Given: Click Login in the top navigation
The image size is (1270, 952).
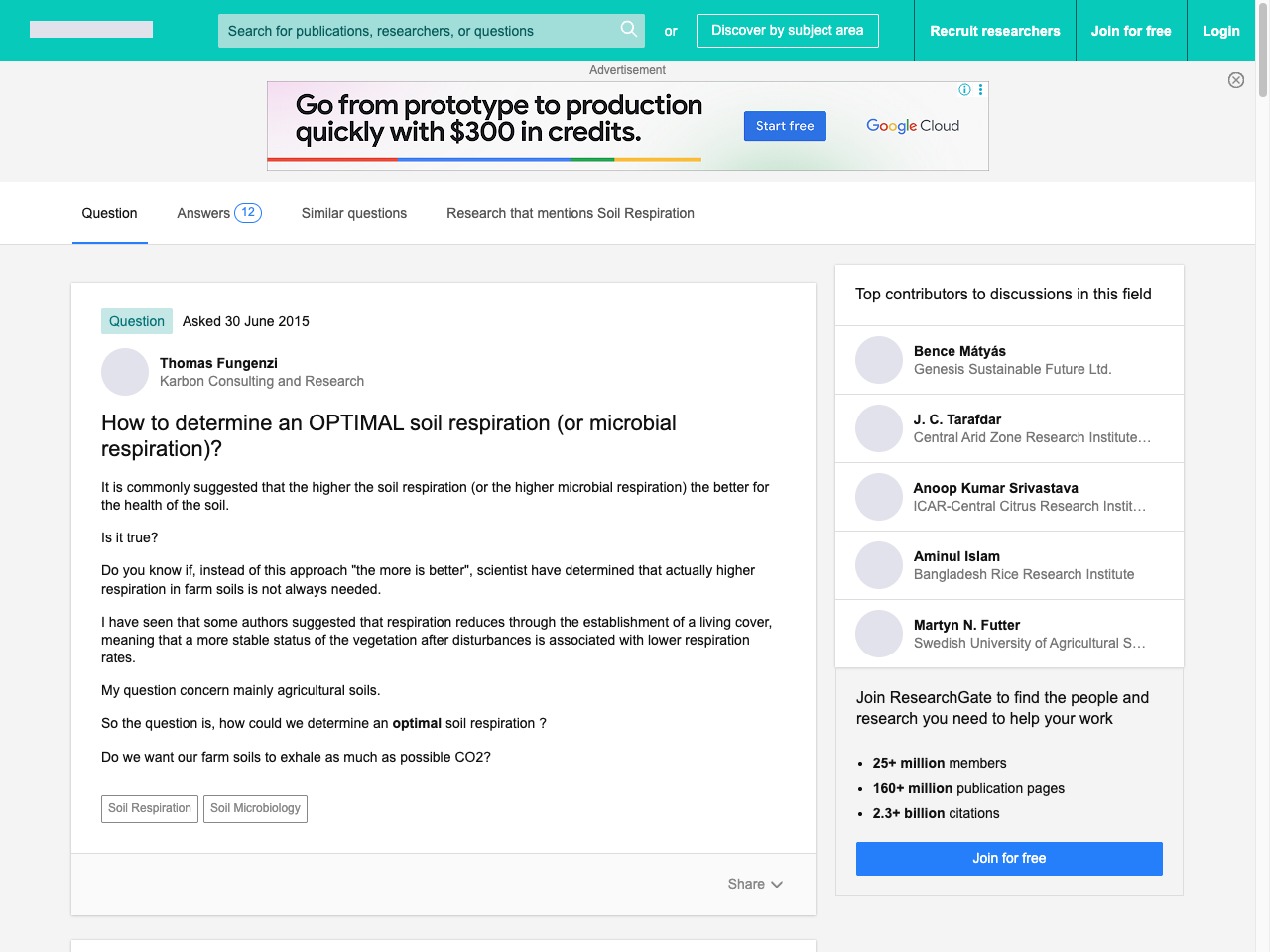Looking at the screenshot, I should [1220, 31].
